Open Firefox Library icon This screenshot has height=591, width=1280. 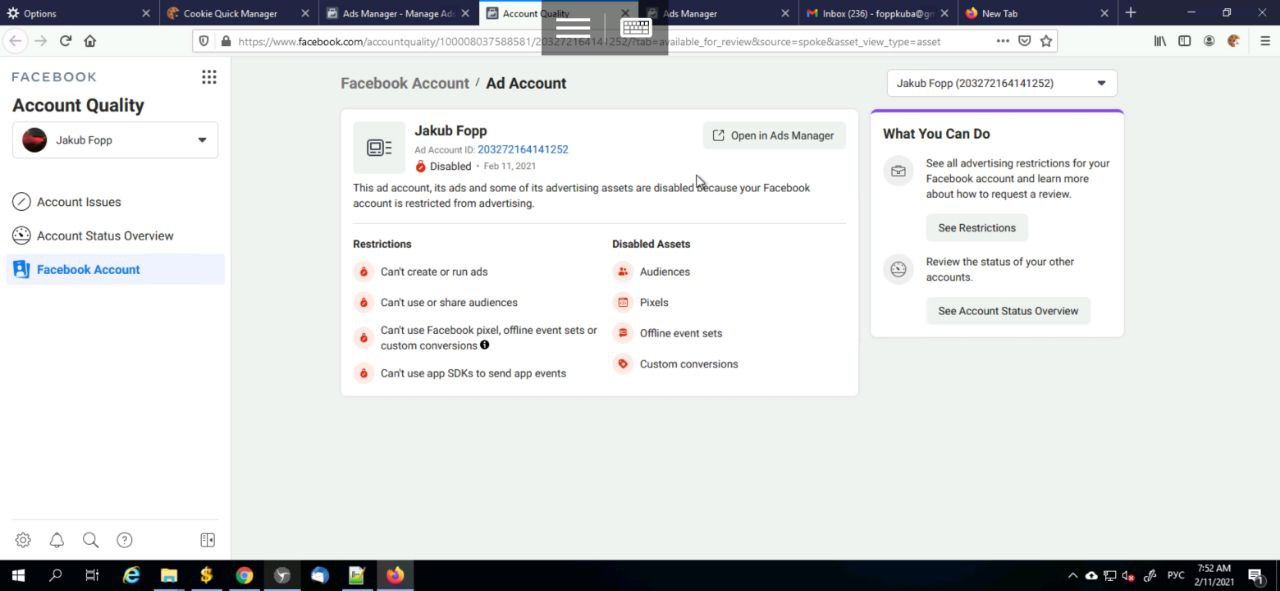pos(1160,41)
